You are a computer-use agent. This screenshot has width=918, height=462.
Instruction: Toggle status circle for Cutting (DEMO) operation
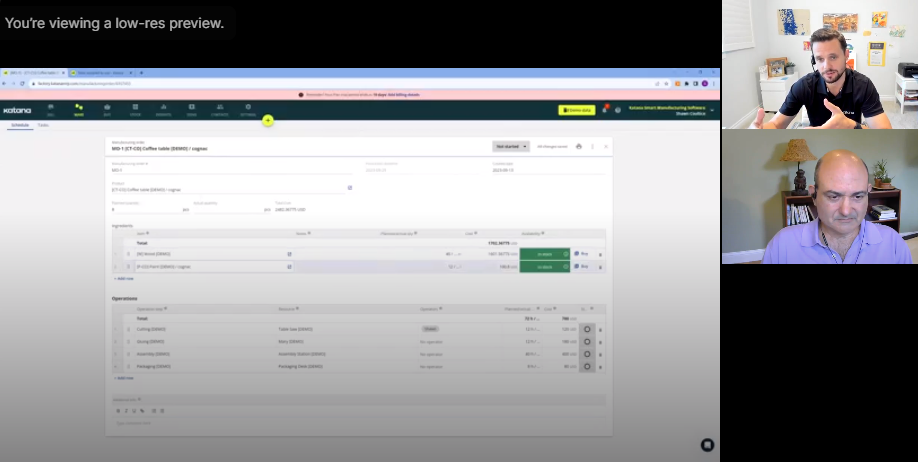[587, 329]
